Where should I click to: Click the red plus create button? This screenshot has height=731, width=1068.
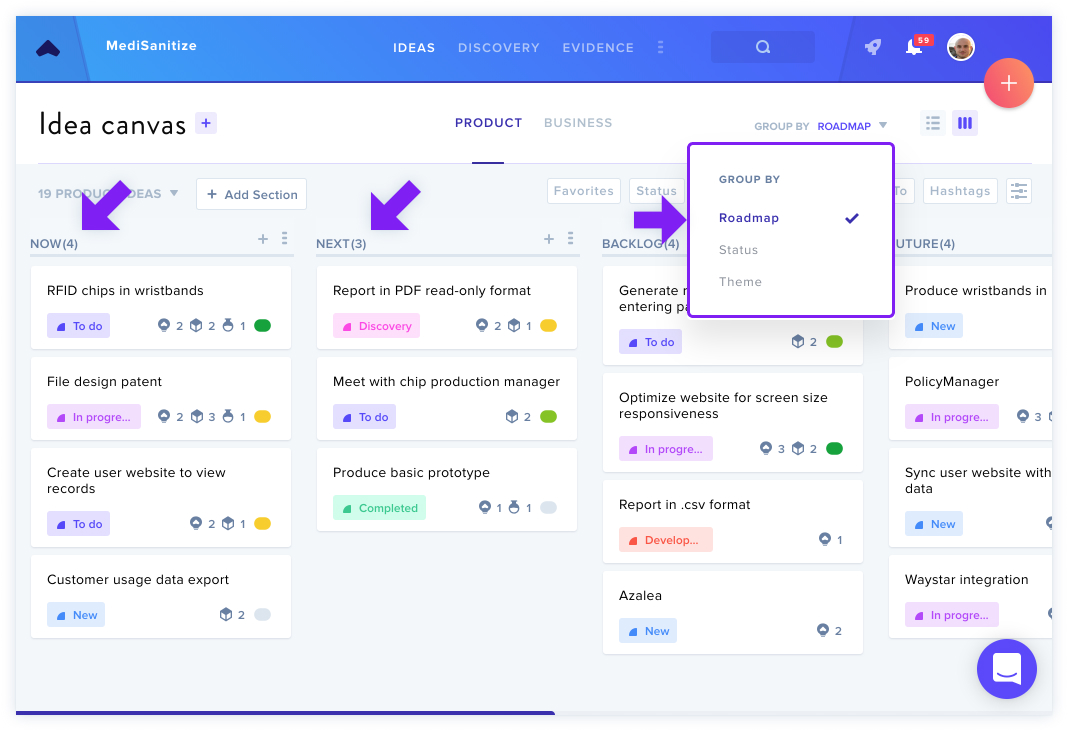(1009, 83)
